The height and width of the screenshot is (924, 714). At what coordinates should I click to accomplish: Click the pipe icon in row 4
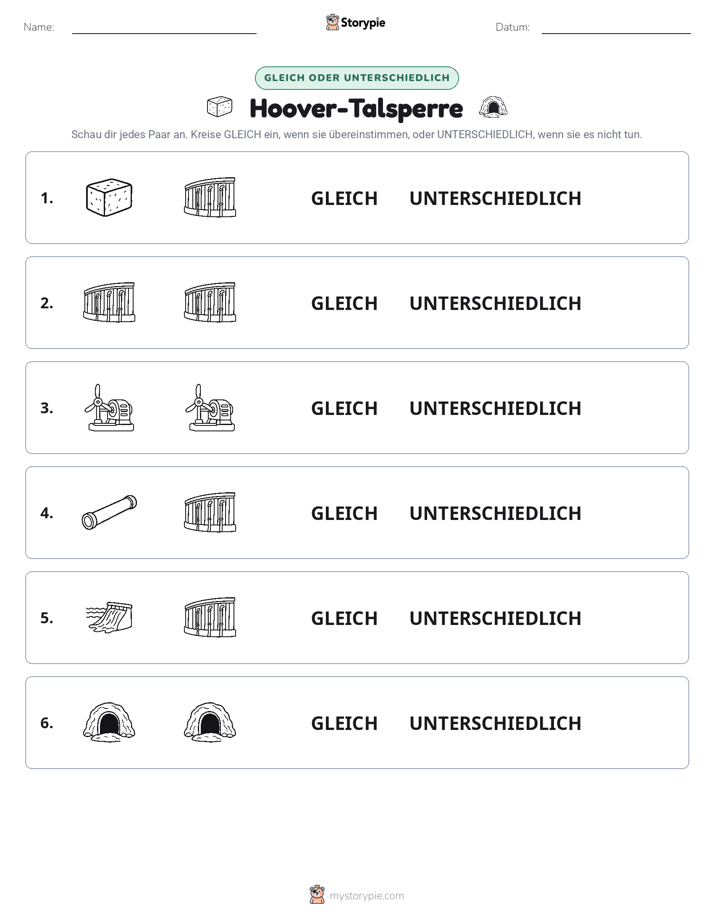[109, 512]
